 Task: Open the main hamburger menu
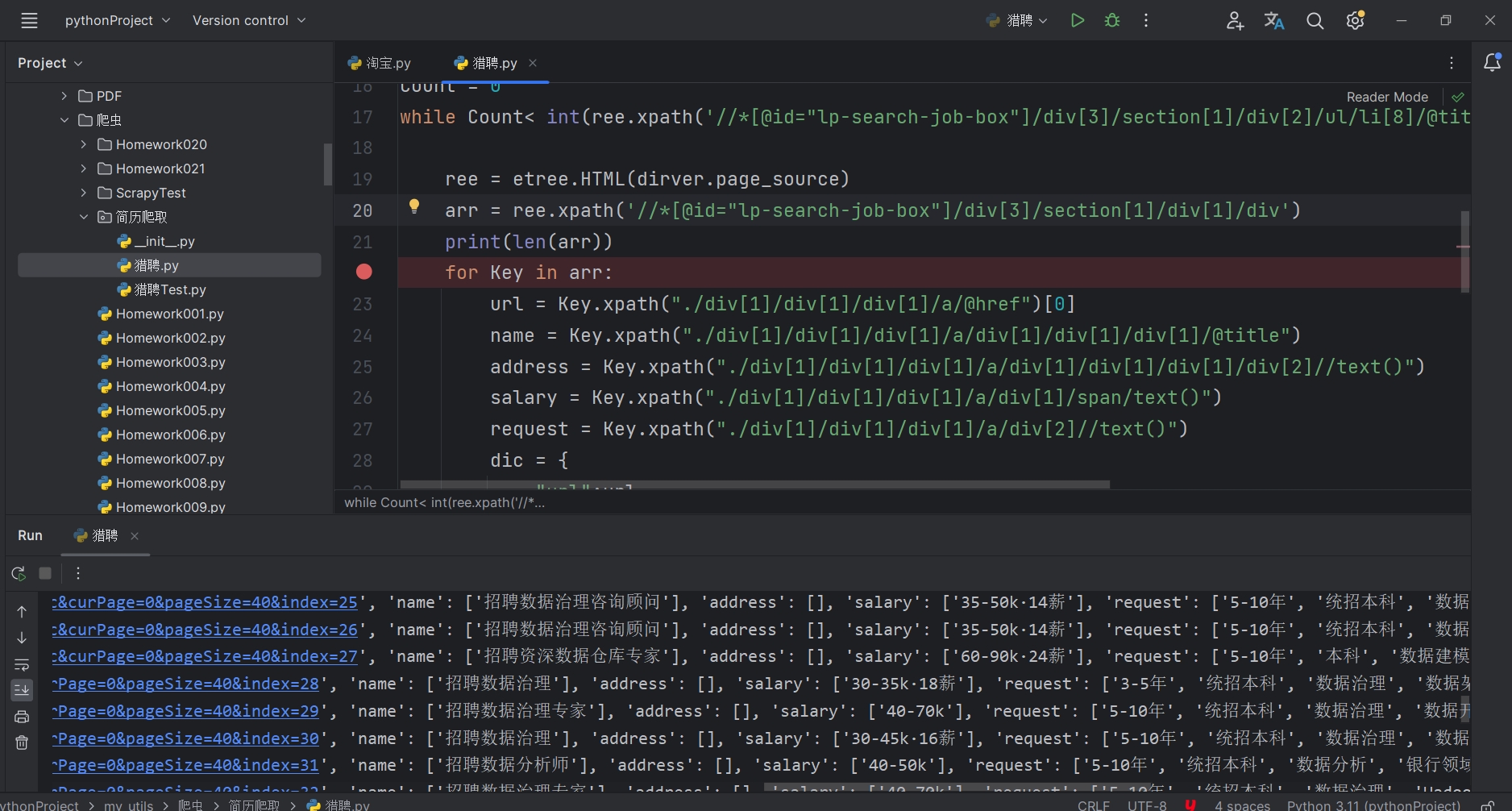click(29, 21)
